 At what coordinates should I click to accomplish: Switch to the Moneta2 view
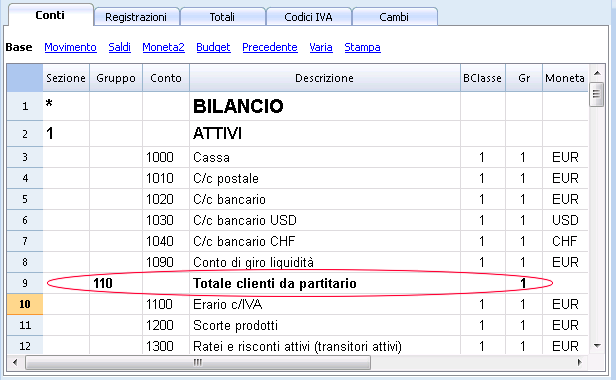(x=163, y=47)
